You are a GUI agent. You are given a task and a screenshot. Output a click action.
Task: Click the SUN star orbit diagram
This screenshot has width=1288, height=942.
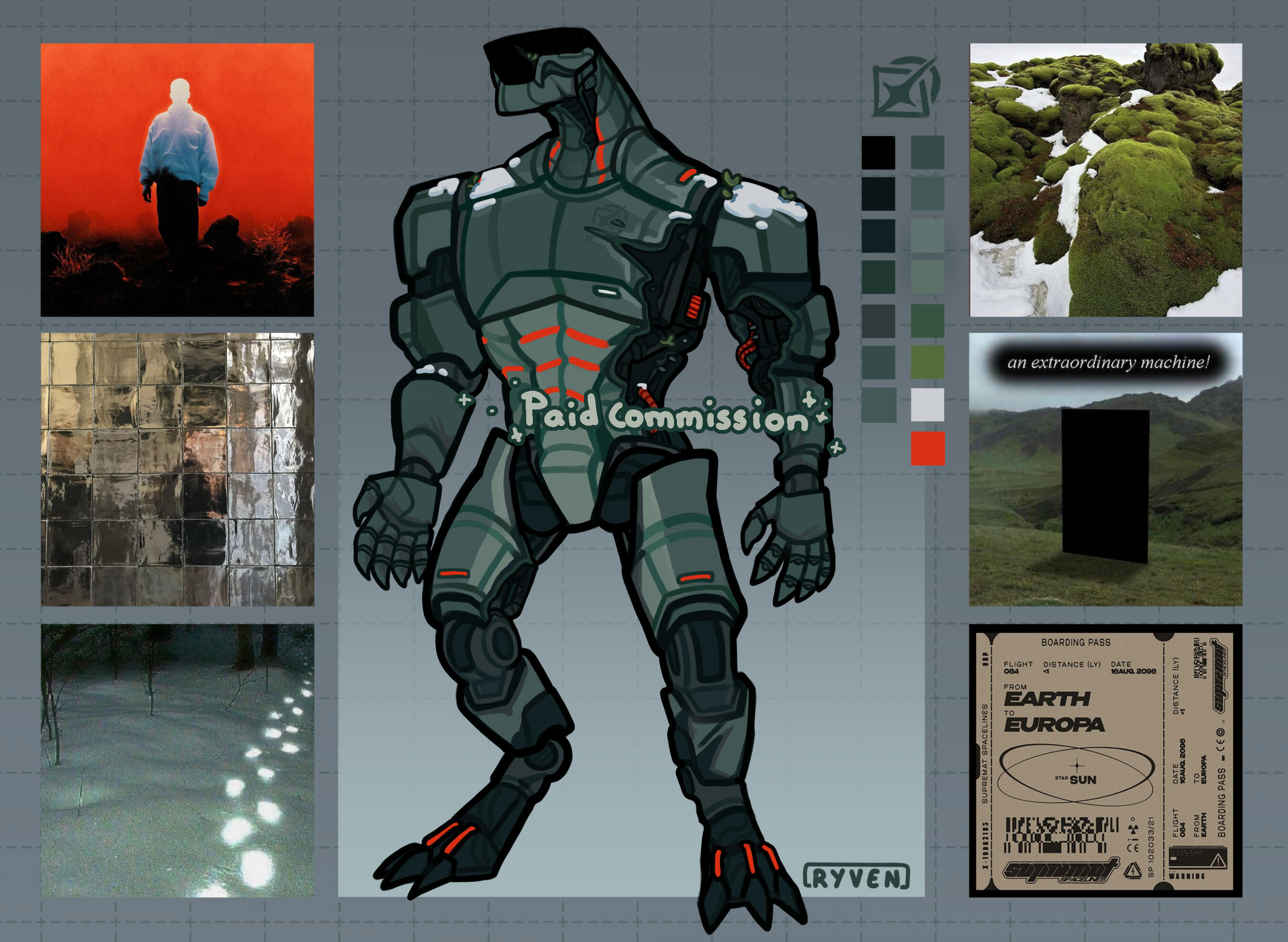coord(1077,775)
